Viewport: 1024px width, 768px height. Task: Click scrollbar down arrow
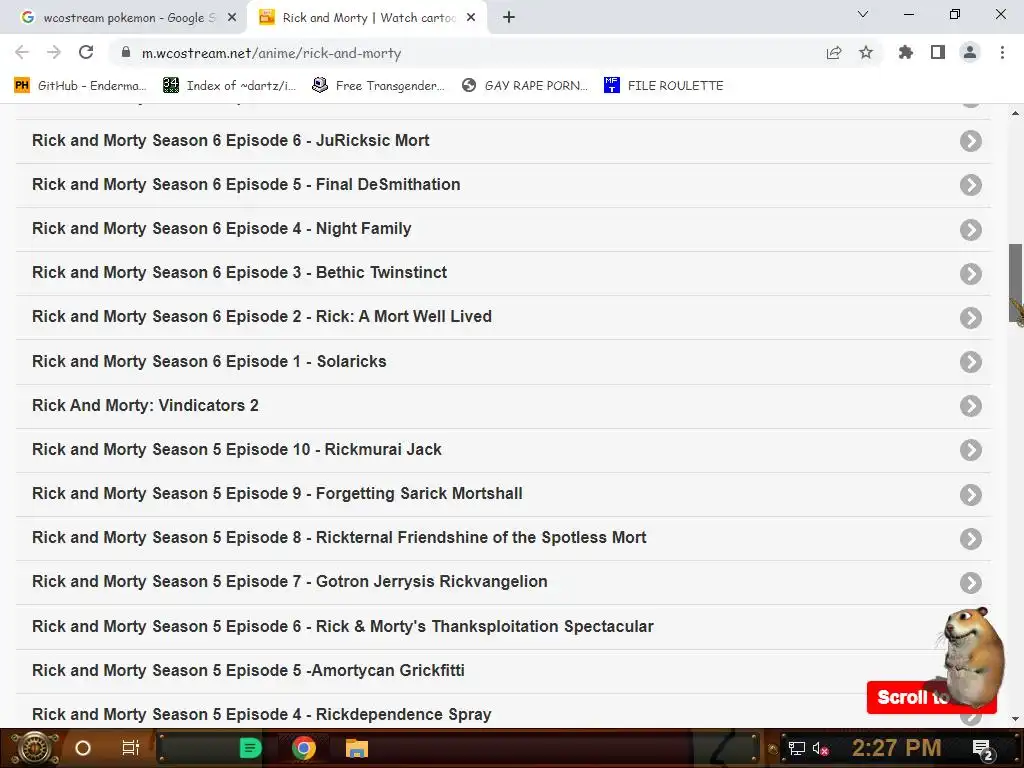pyautogui.click(x=1016, y=719)
